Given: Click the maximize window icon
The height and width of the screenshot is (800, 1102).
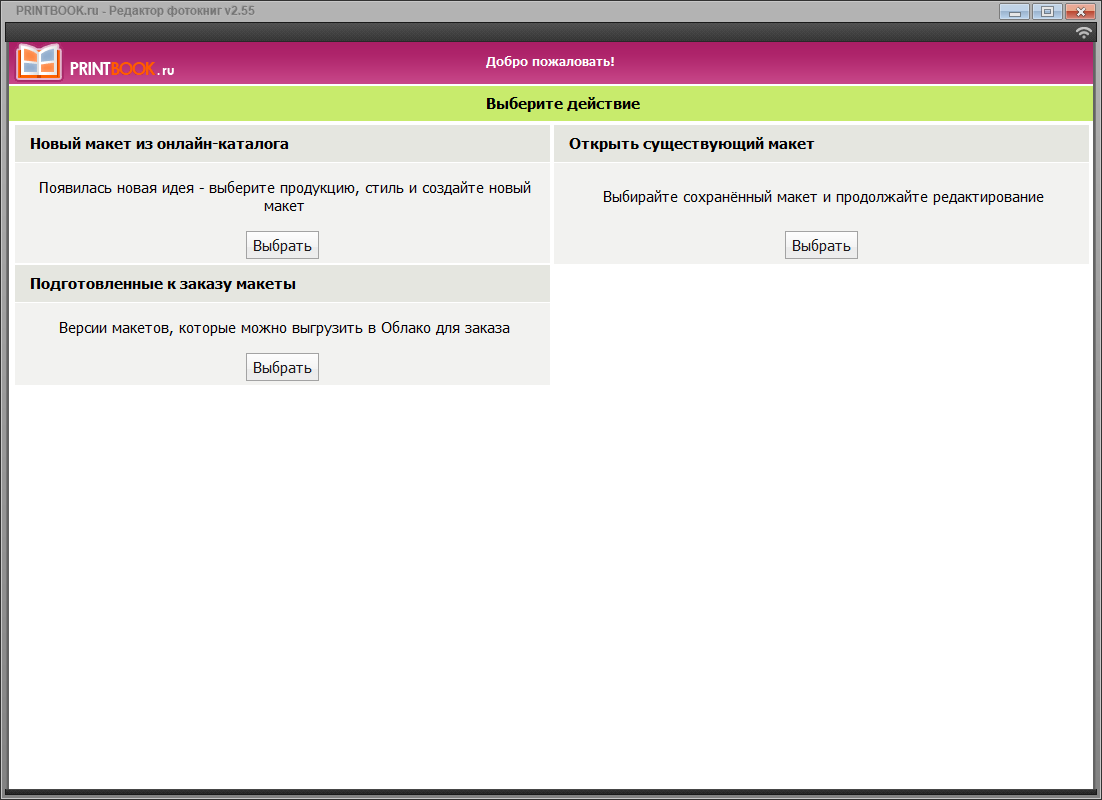Looking at the screenshot, I should (x=1047, y=11).
